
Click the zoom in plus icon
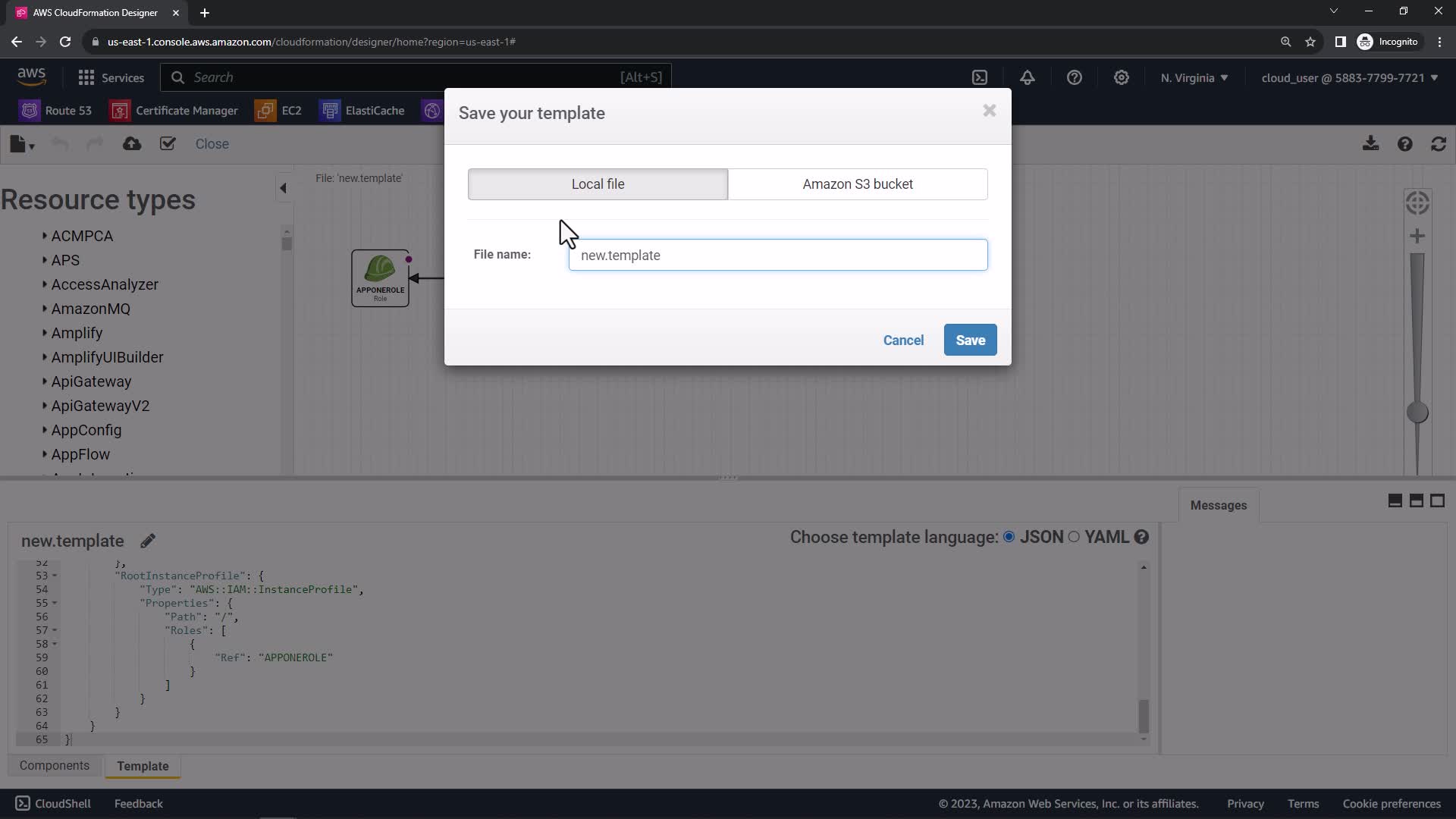[x=1417, y=236]
